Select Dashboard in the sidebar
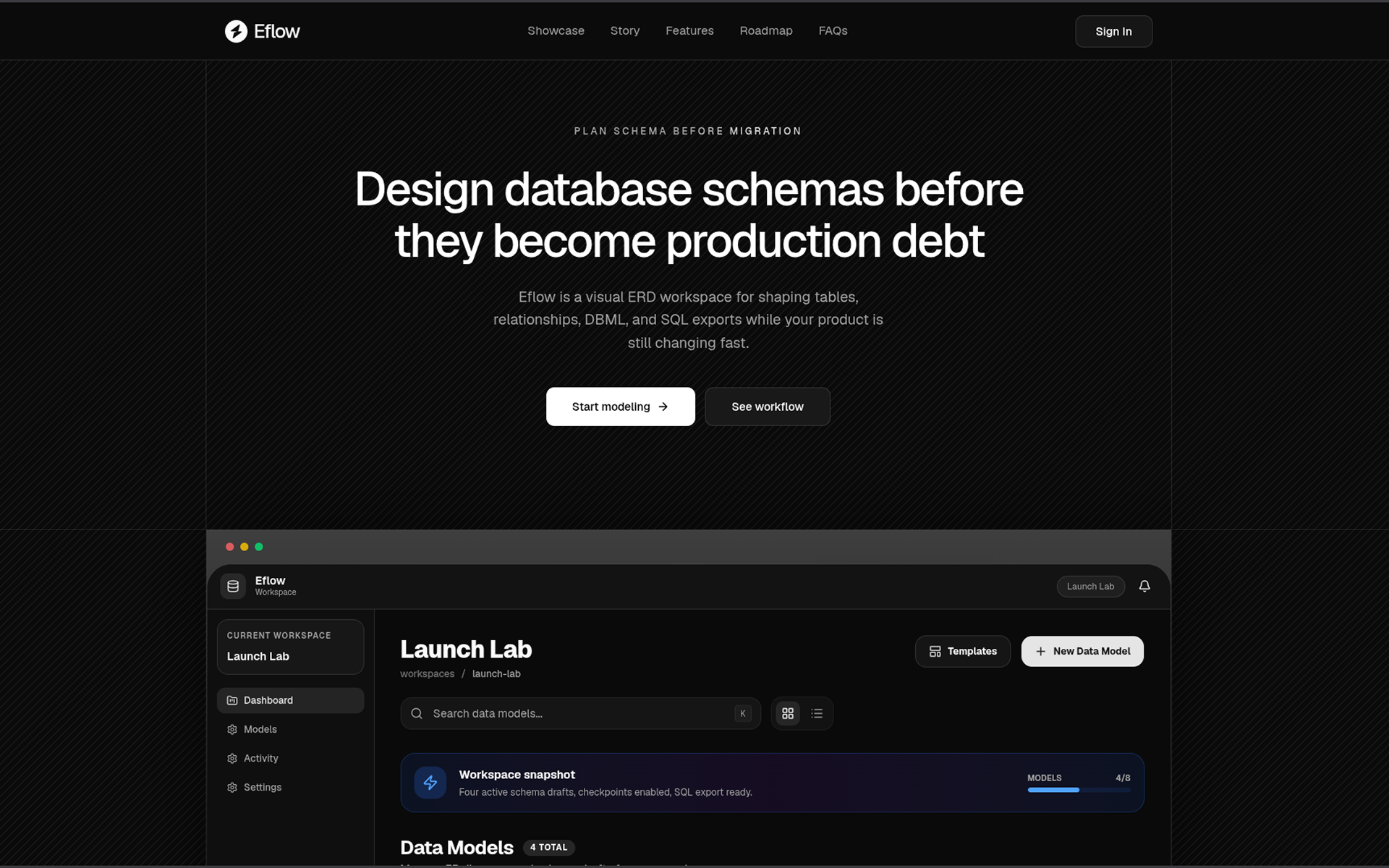Screen dimensions: 1389x868 tap(290, 700)
